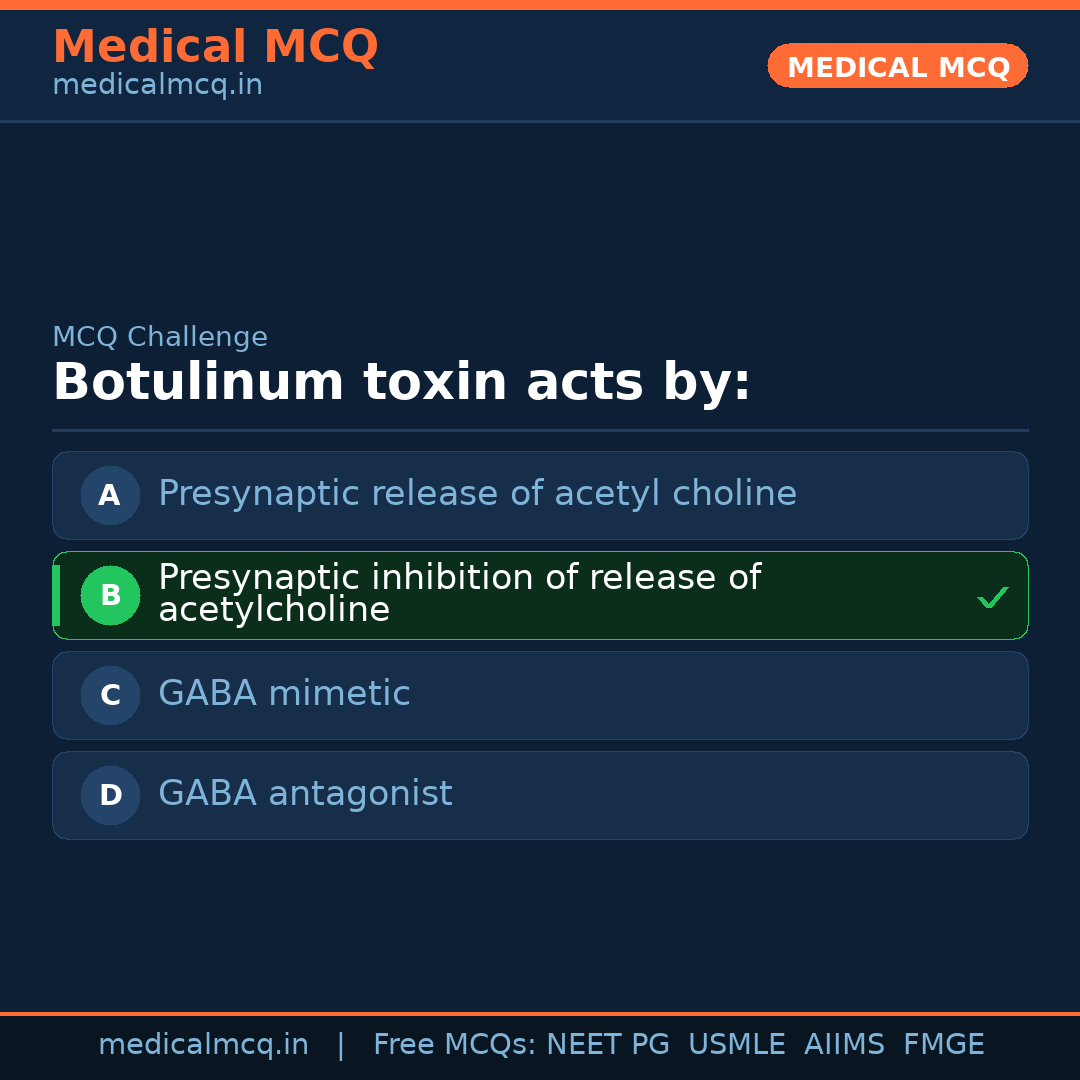Click the letter A option circle
1080x1080 pixels.
[x=110, y=495]
